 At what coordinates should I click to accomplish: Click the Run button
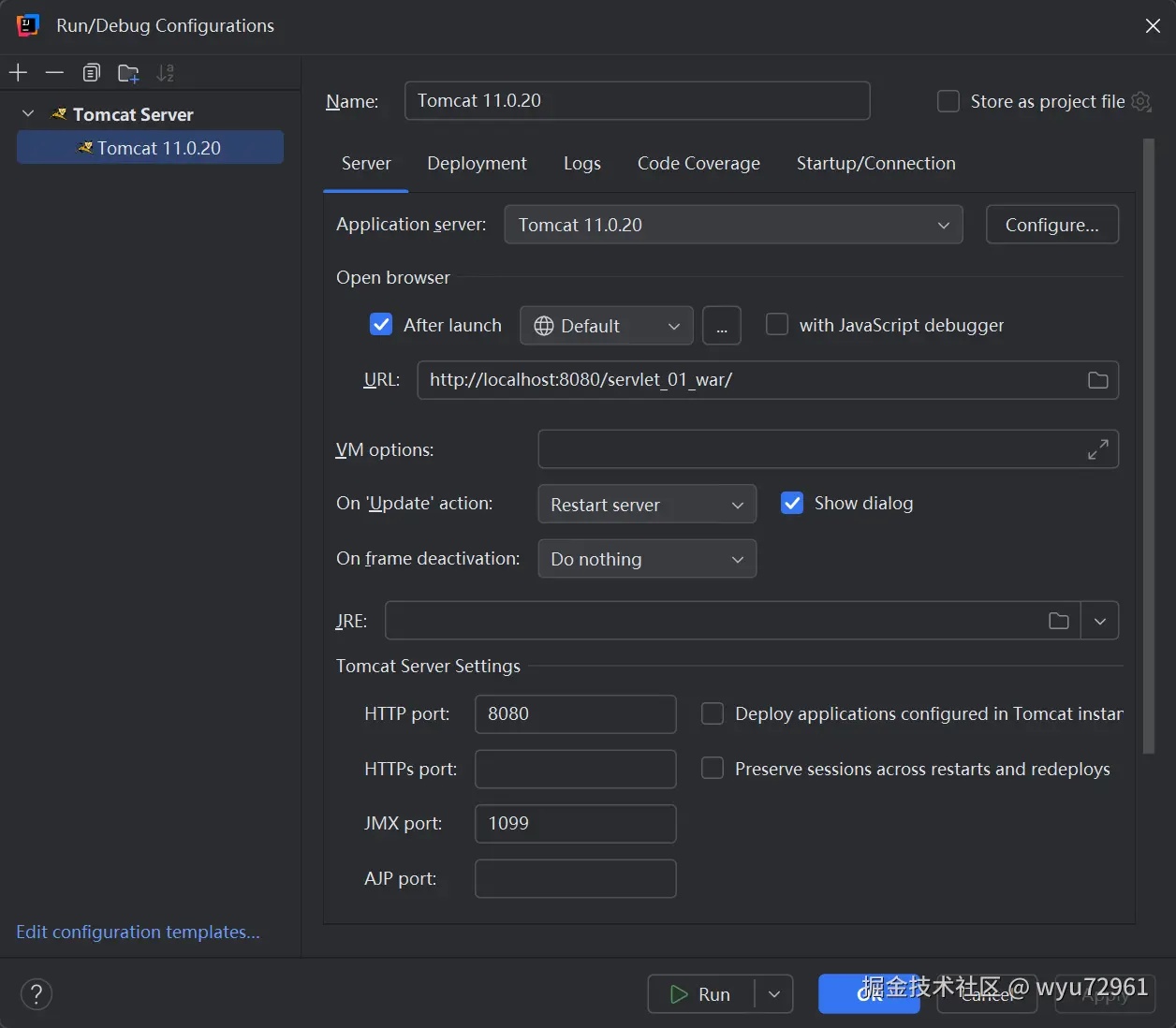(700, 994)
